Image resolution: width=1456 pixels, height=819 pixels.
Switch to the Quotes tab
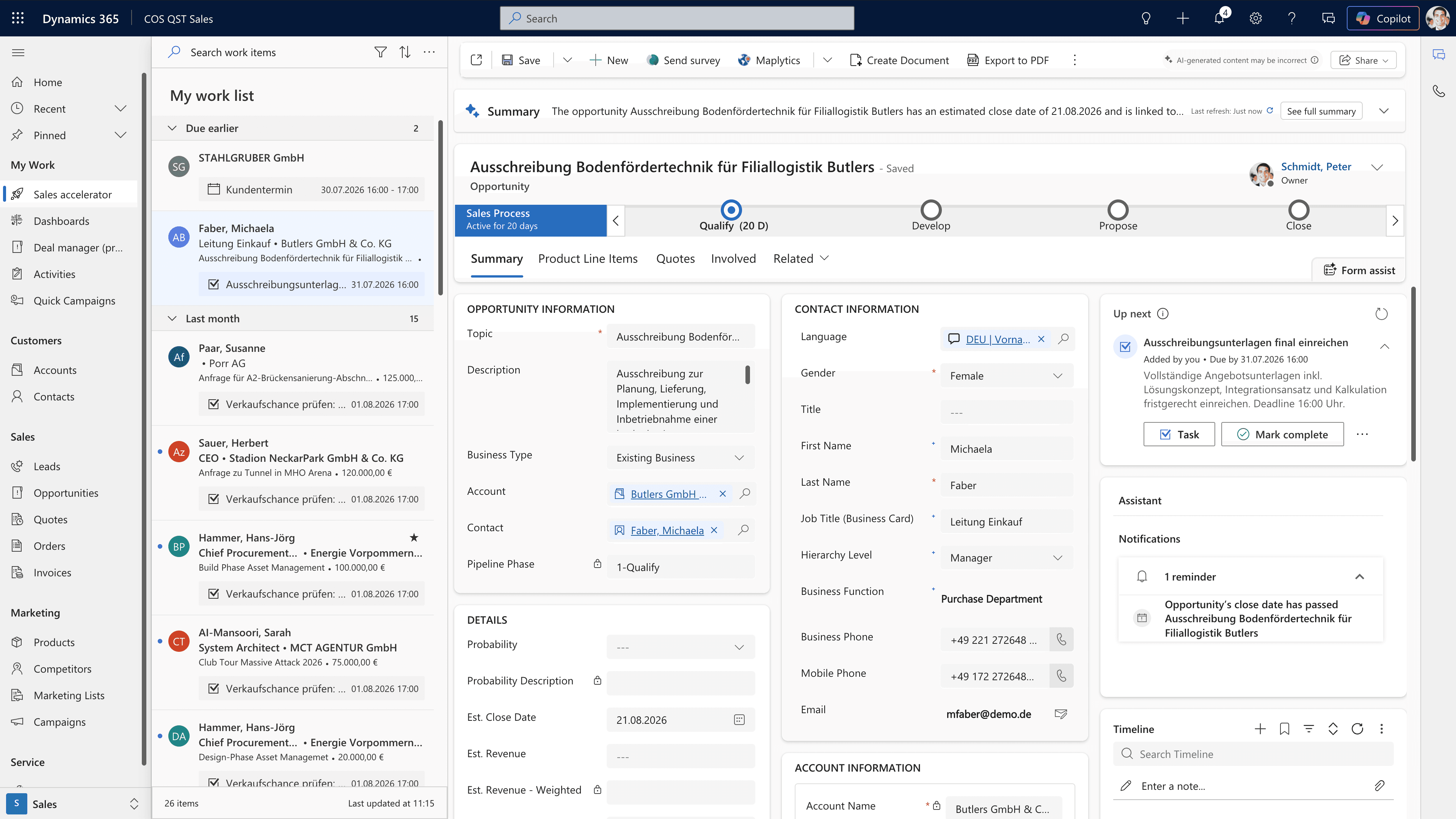(675, 258)
